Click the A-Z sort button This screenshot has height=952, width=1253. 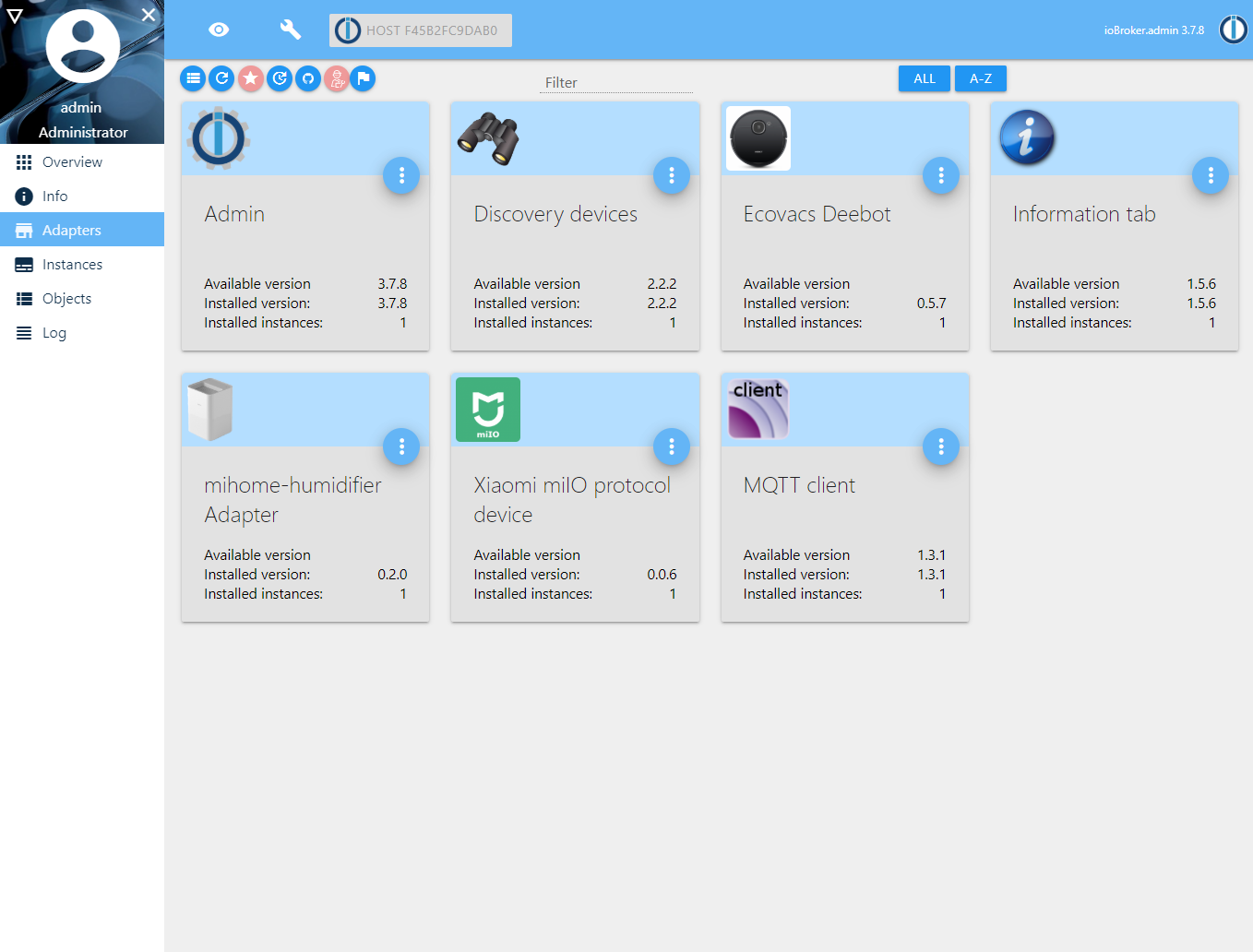[x=981, y=78]
